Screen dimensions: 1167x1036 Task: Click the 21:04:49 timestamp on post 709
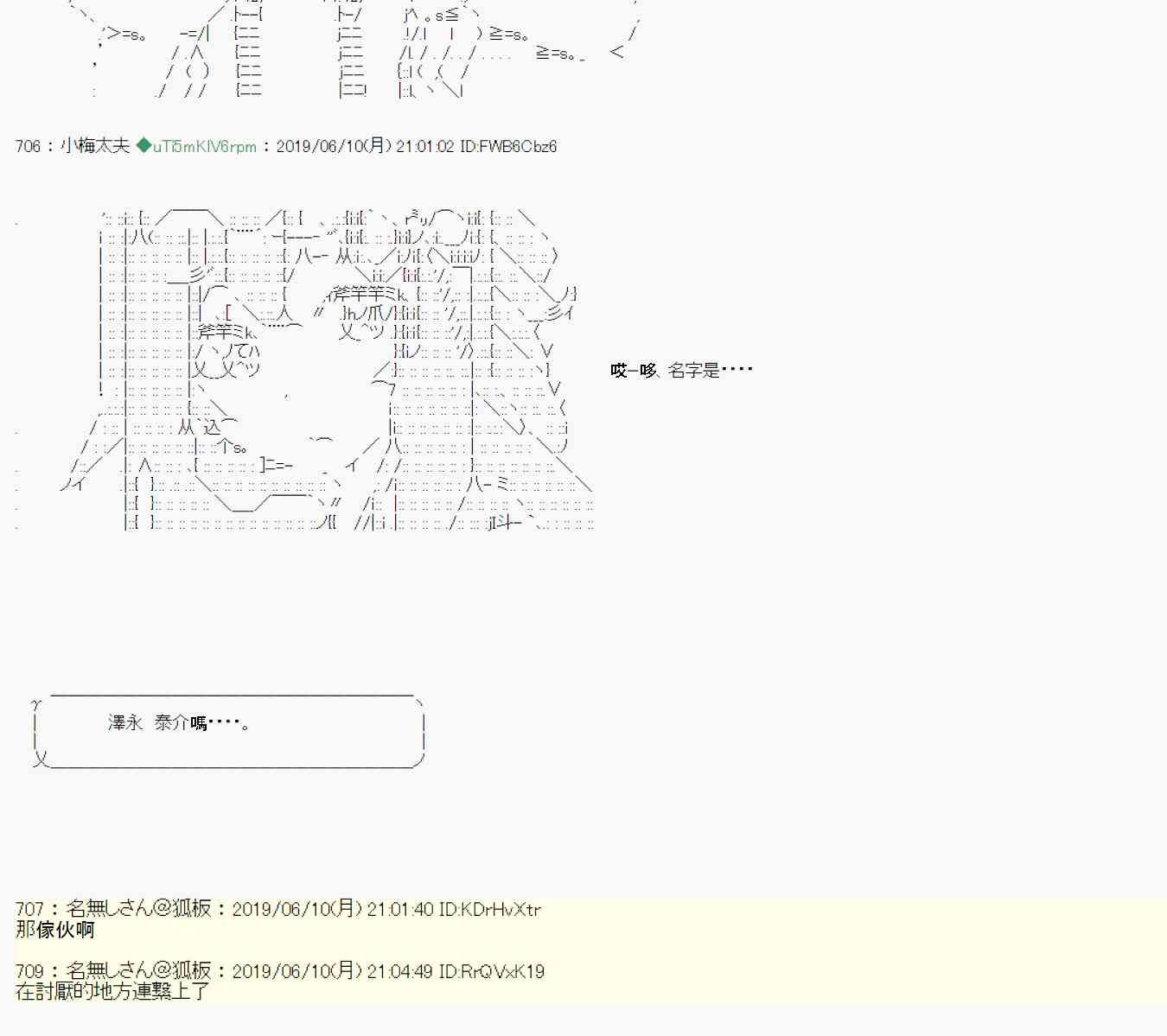coord(399,971)
